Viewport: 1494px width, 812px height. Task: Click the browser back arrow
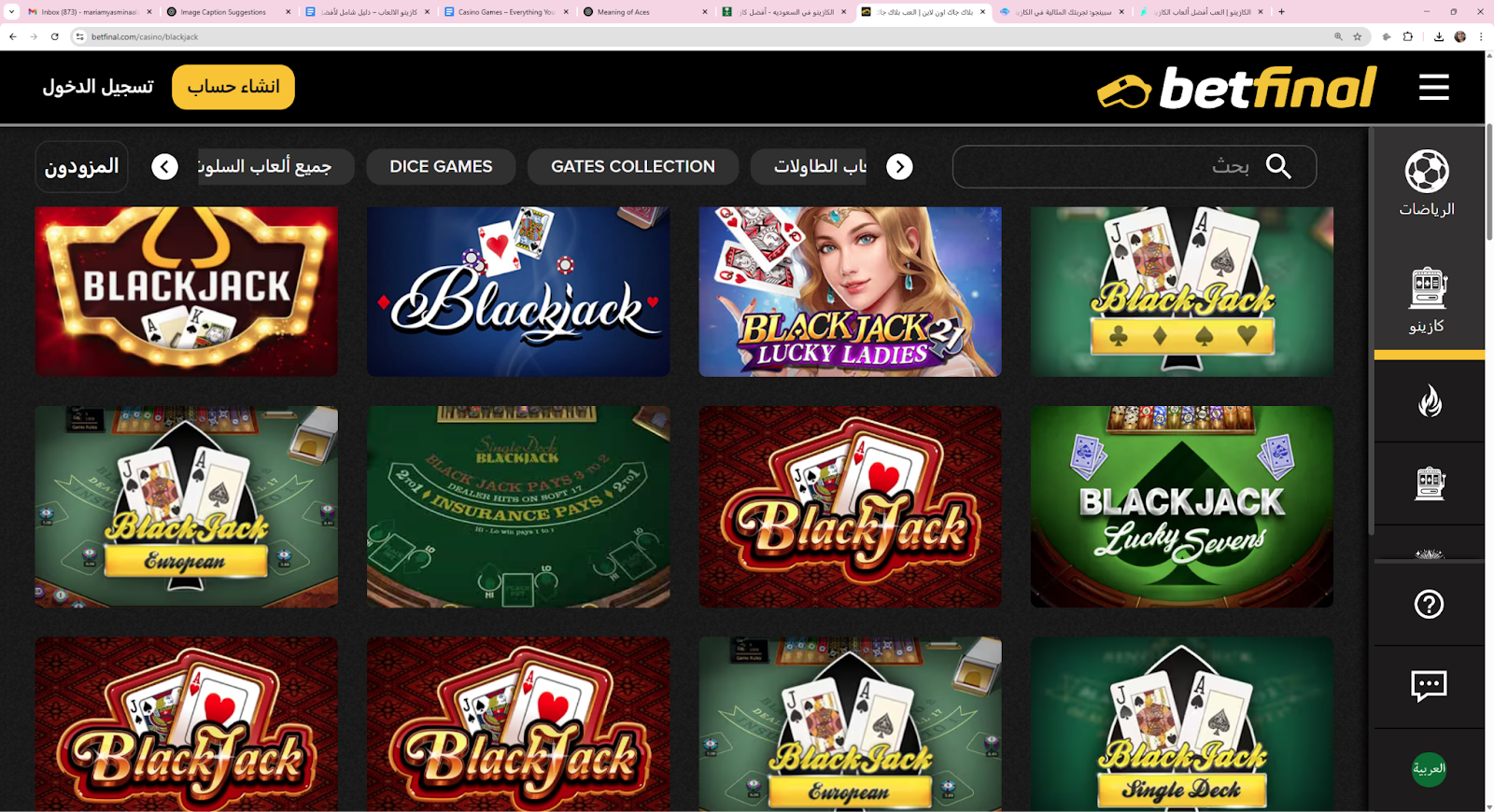[x=13, y=36]
